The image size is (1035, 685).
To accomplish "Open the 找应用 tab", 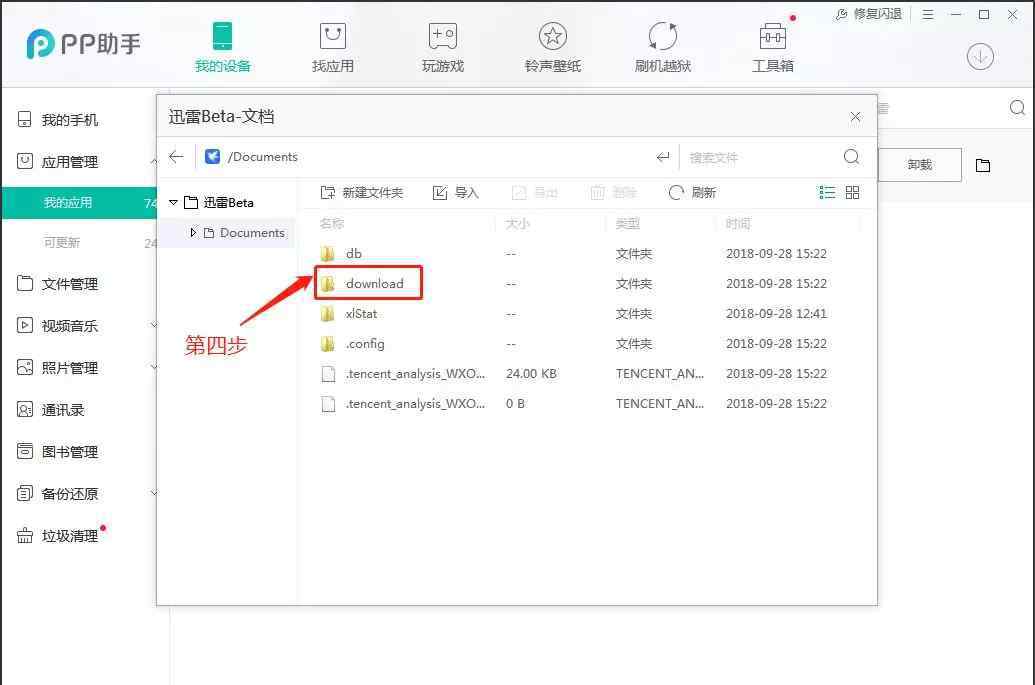I will 333,46.
